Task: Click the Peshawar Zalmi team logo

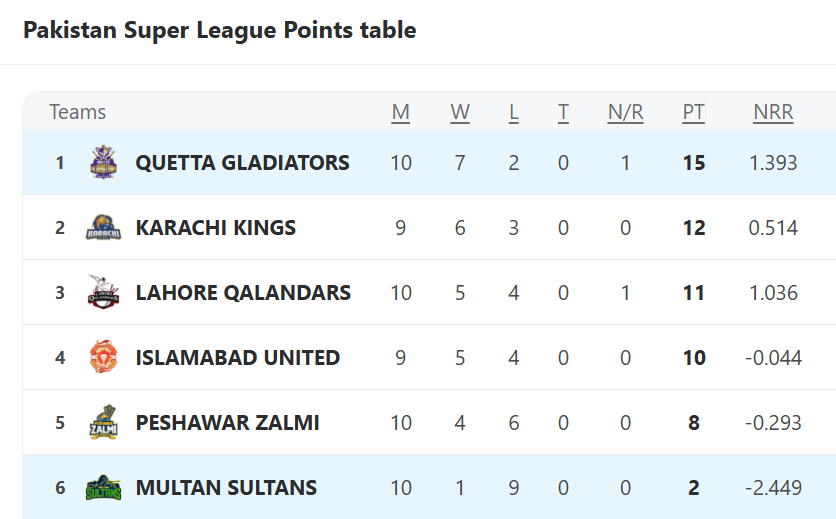Action: pos(103,422)
